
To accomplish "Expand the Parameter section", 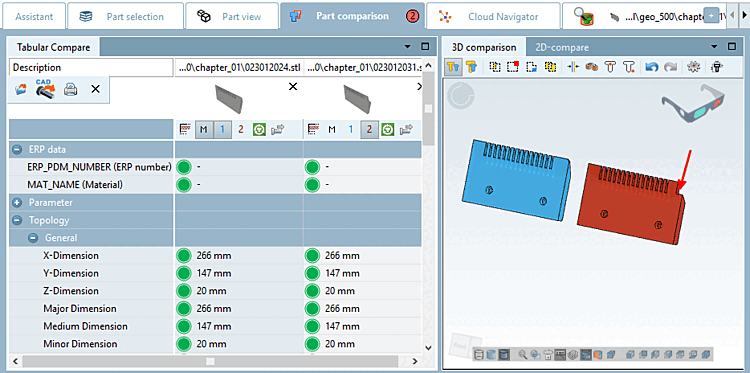I will pyautogui.click(x=17, y=202).
